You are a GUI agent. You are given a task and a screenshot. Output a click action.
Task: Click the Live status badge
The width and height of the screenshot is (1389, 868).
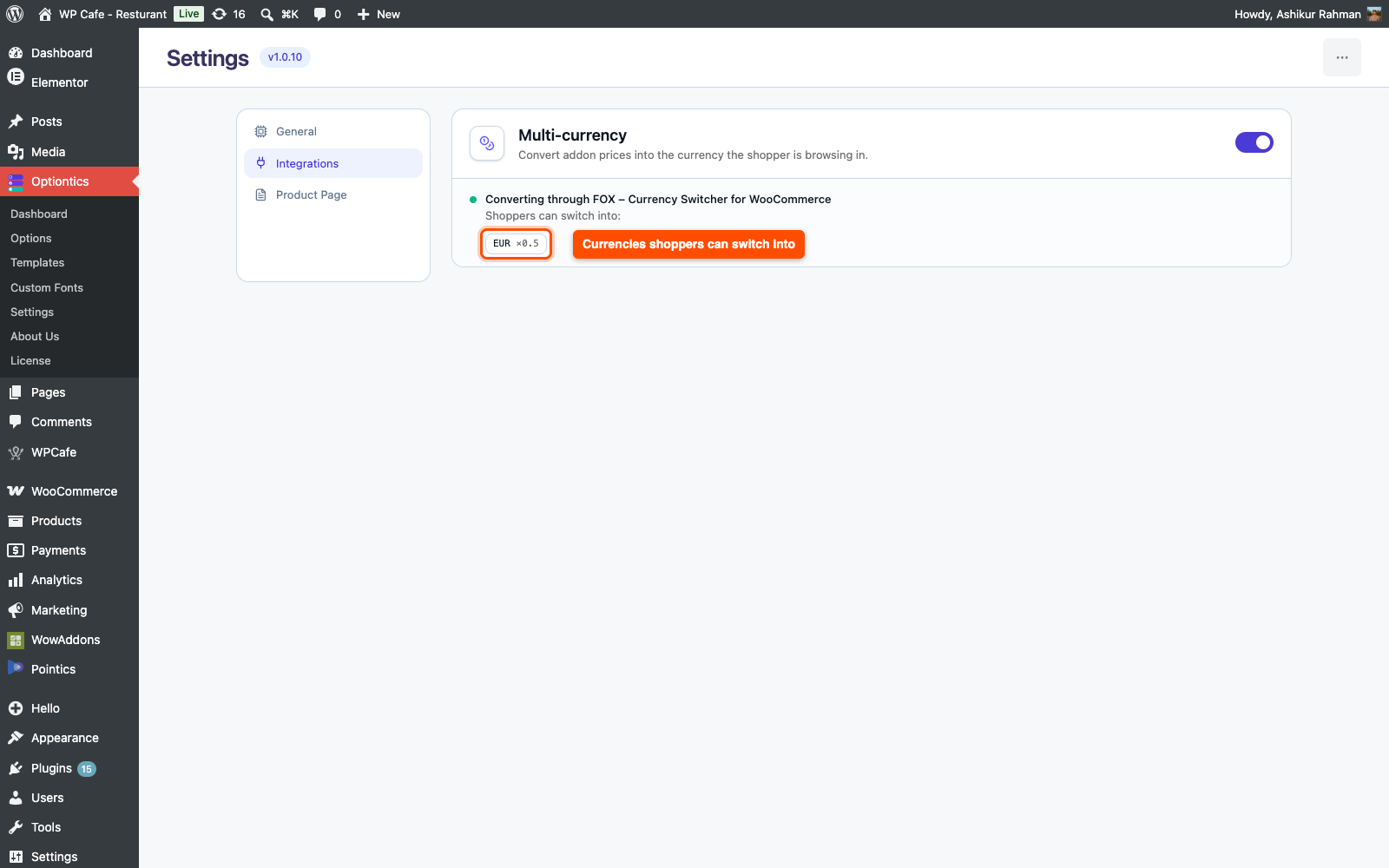189,14
